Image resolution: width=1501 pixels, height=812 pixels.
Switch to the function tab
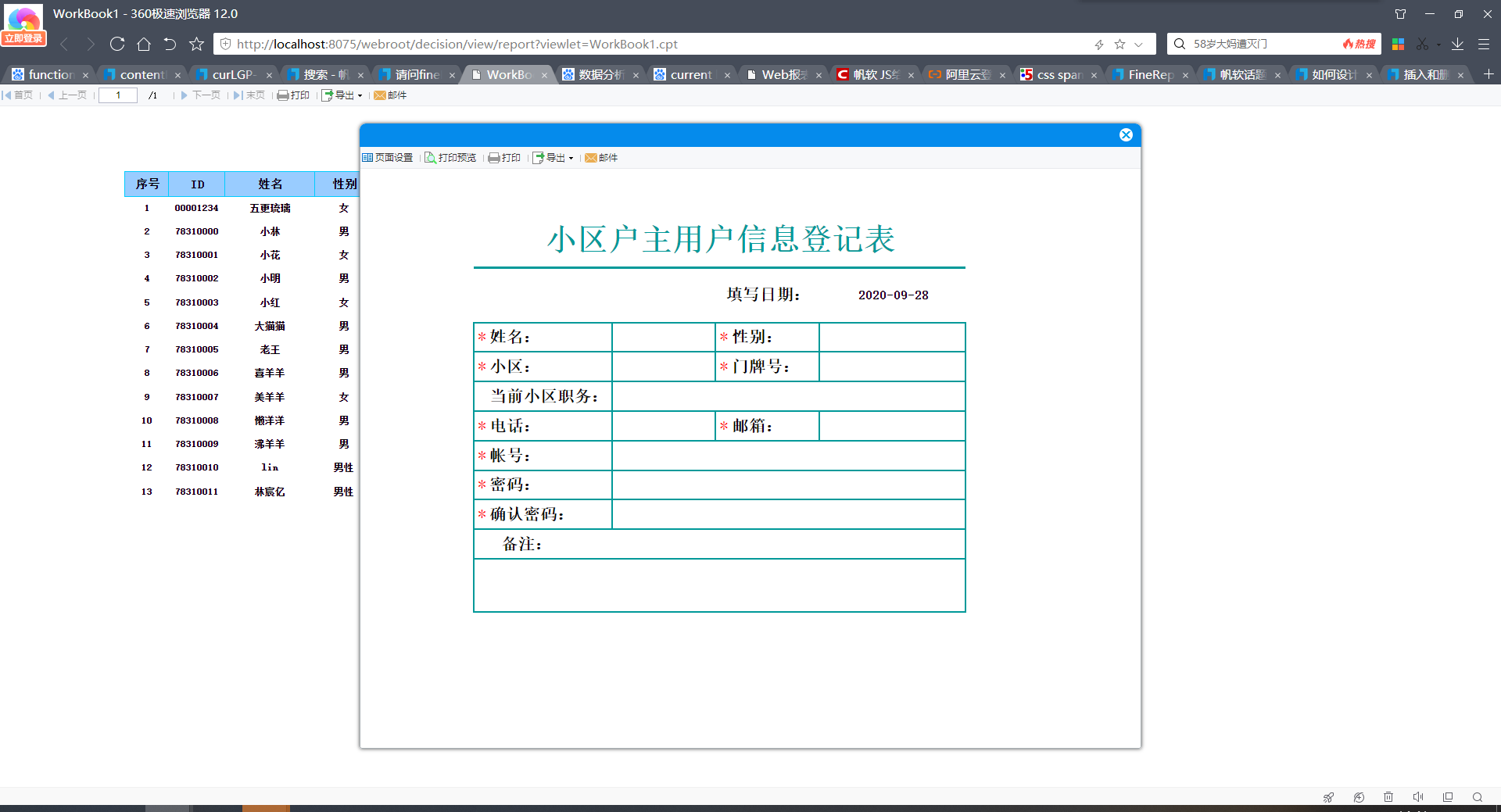pyautogui.click(x=51, y=74)
